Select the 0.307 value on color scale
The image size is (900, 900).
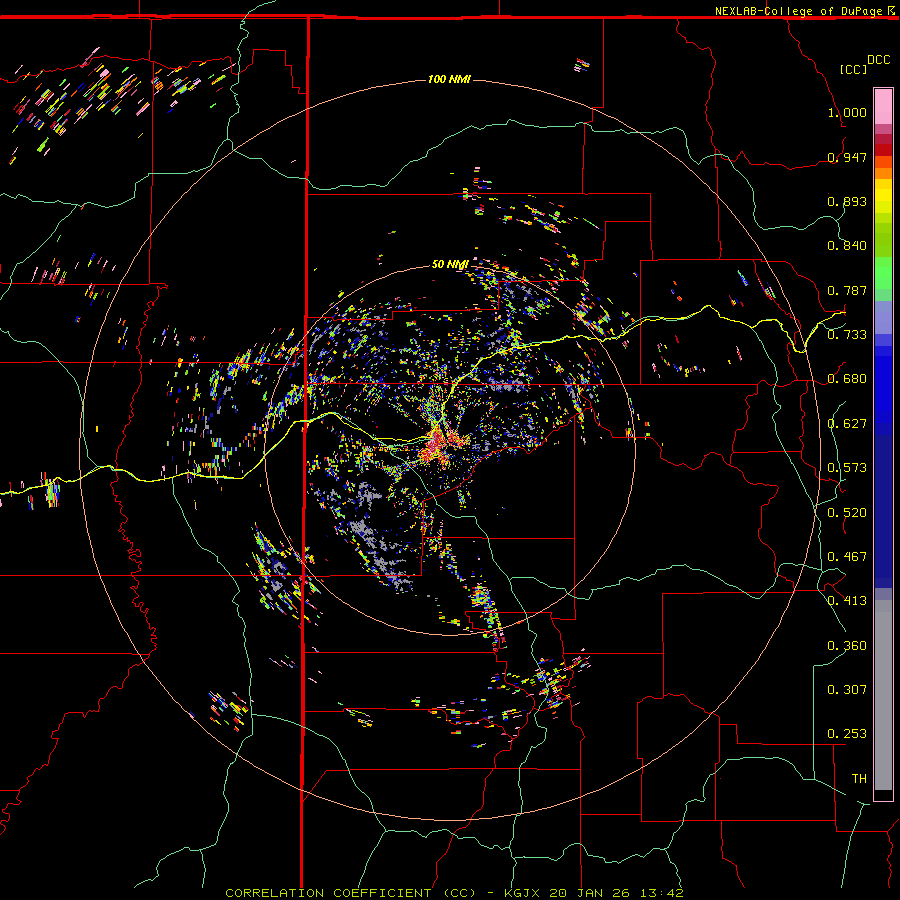click(x=847, y=690)
